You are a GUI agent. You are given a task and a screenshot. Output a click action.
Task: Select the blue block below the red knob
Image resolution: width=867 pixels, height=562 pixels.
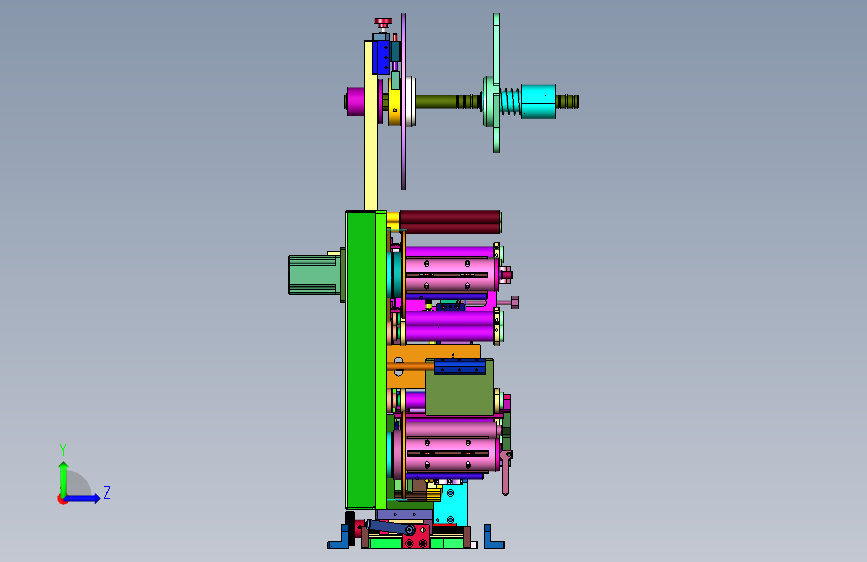tap(380, 57)
